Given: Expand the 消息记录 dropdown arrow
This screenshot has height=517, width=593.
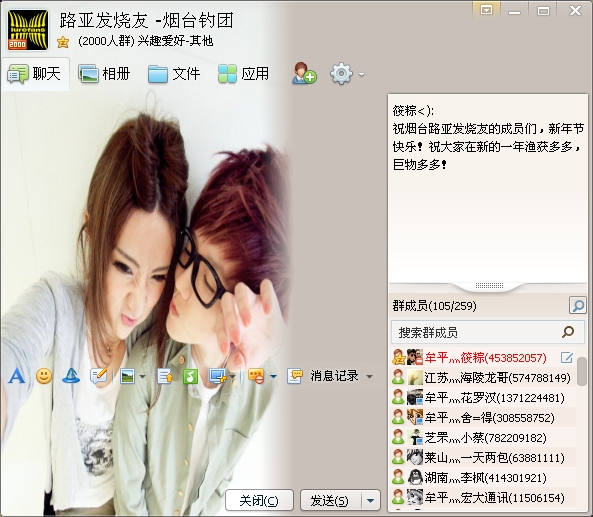Looking at the screenshot, I should point(369,377).
